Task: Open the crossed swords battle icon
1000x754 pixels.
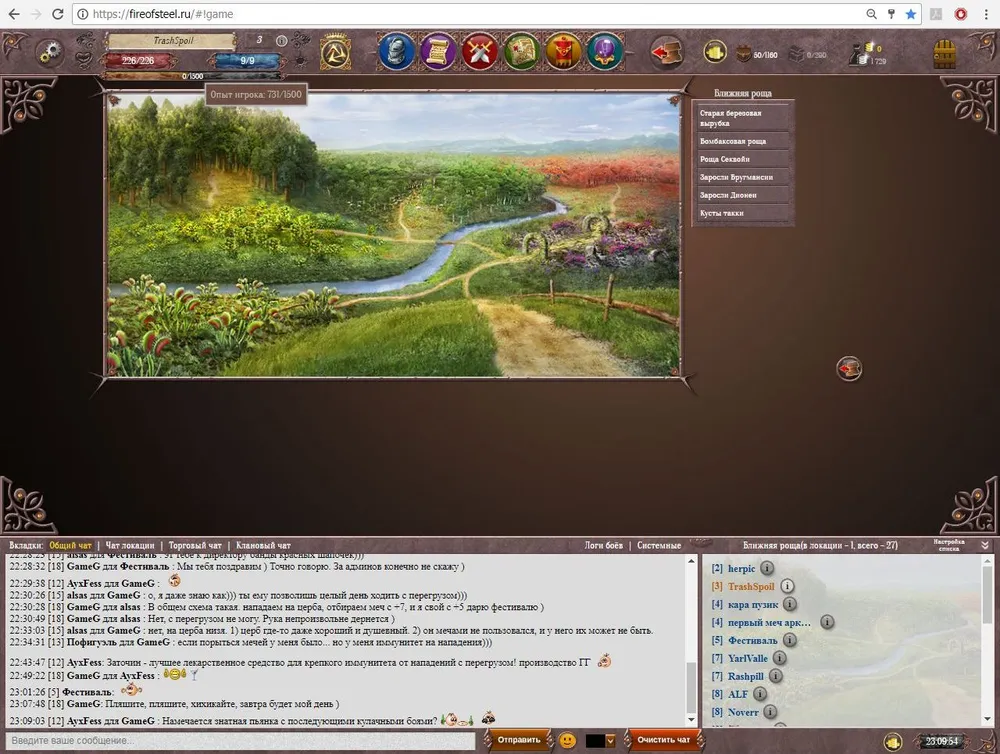Action: click(480, 51)
